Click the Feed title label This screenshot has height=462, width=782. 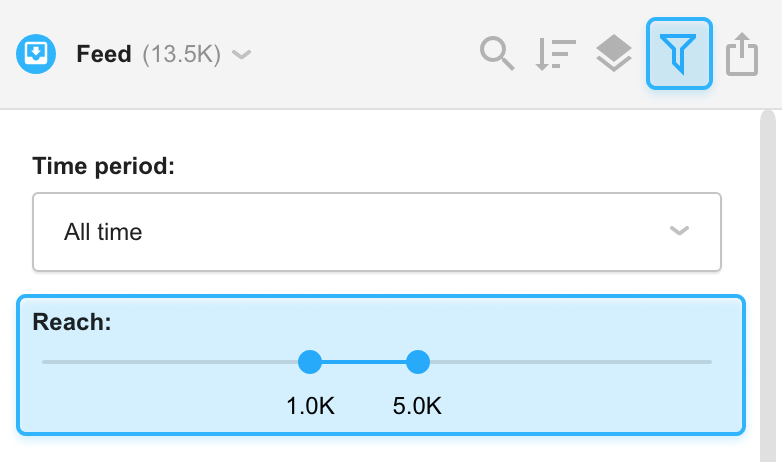coord(104,54)
